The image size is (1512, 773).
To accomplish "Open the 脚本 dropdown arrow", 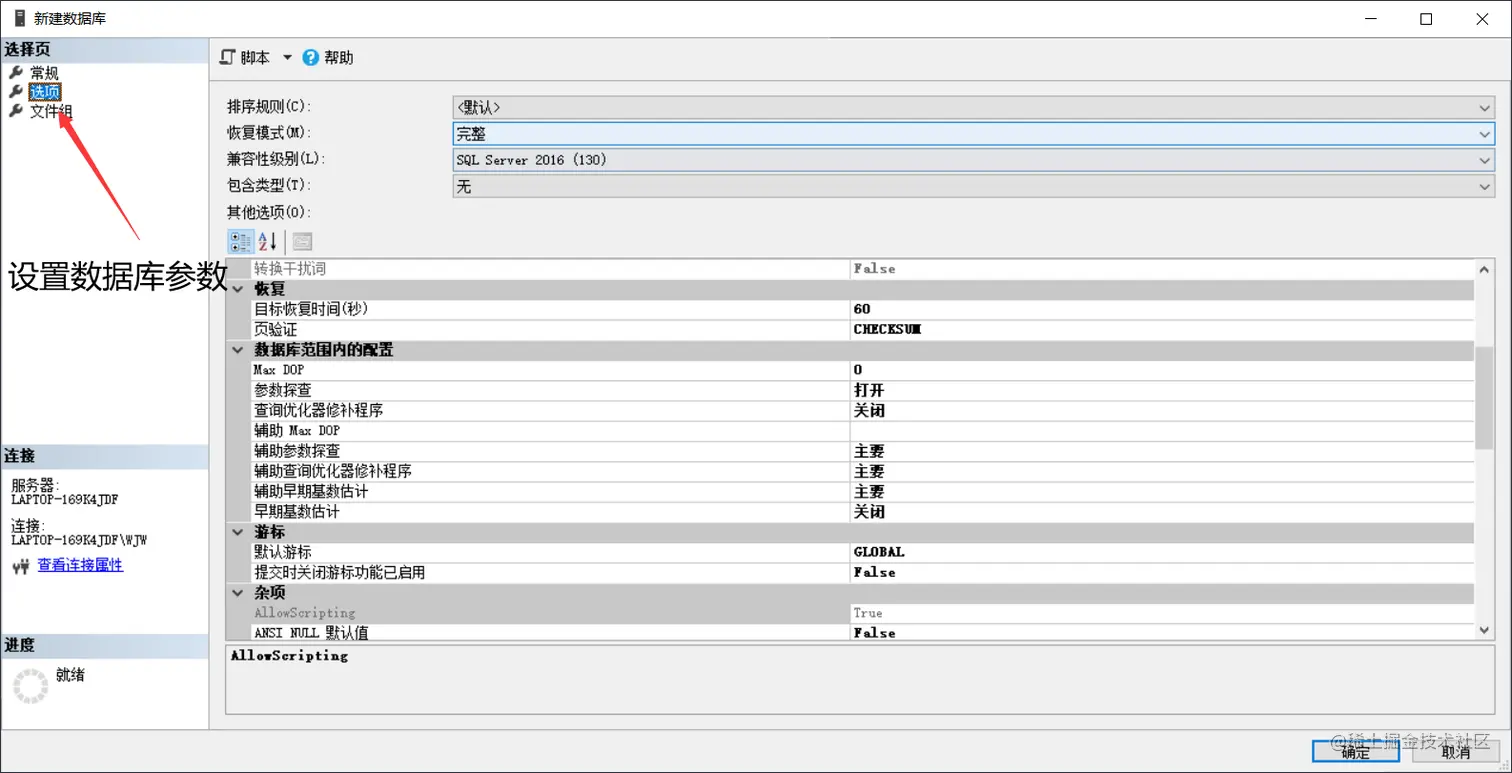I will coord(287,58).
